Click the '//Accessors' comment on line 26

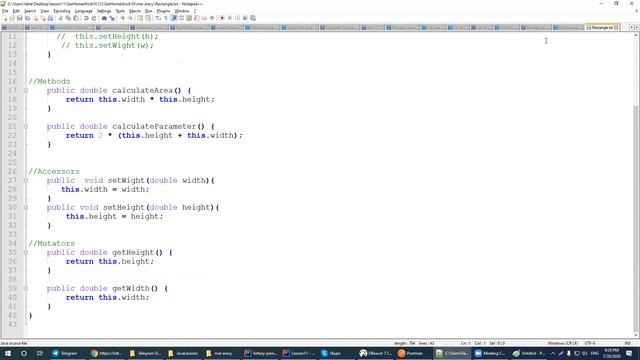pyautogui.click(x=54, y=171)
